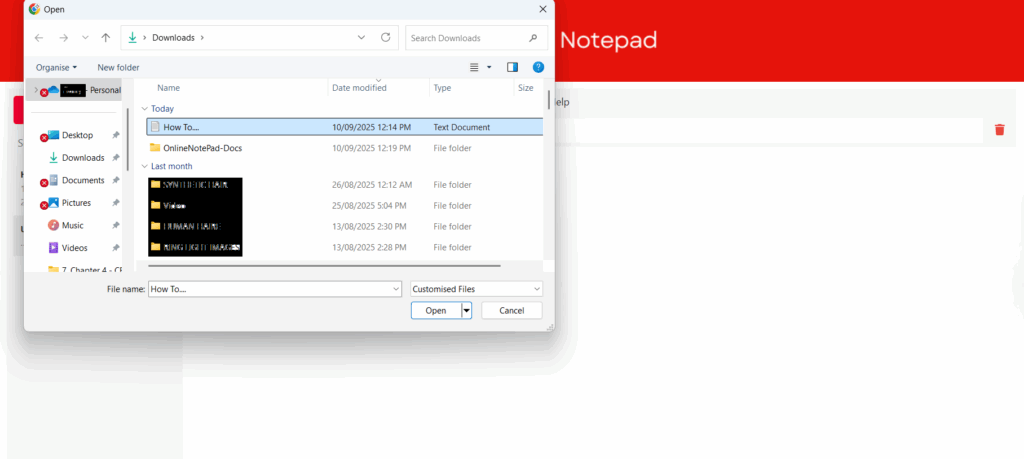Click the Search Downloads field

[468, 38]
